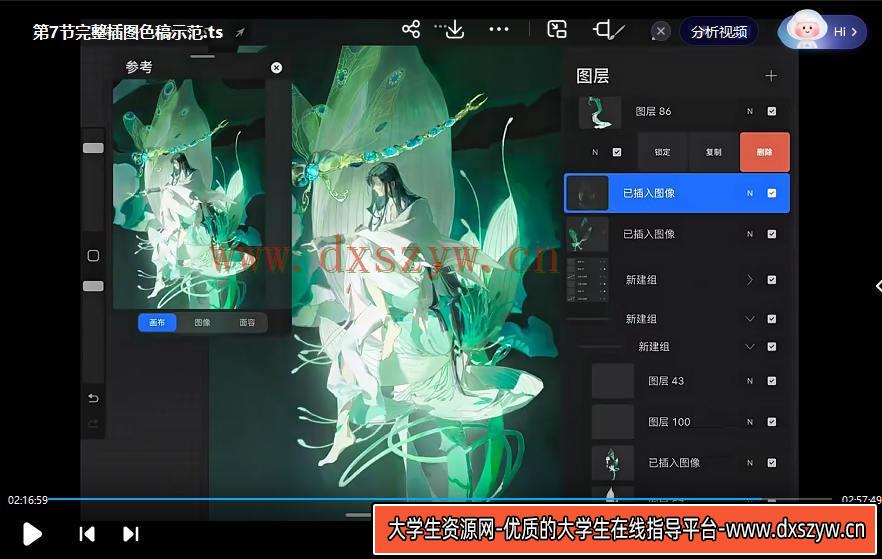The image size is (882, 559).
Task: Click the square modify button in sidebar
Action: (93, 256)
